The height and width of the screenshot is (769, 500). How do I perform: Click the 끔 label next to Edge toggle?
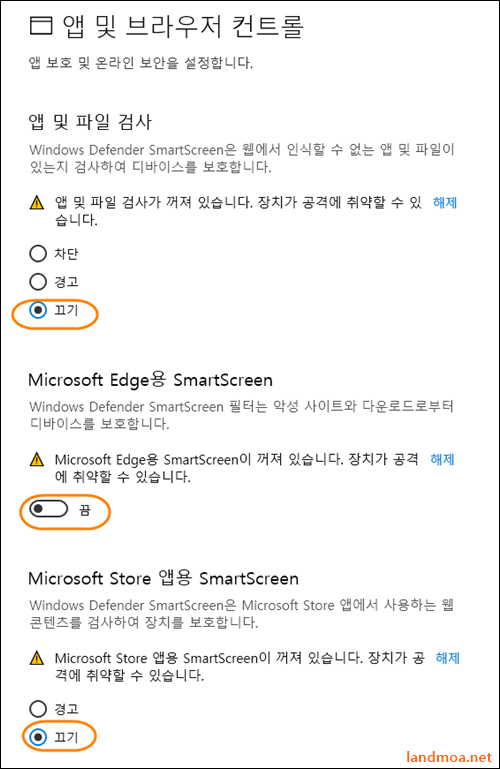coord(85,510)
